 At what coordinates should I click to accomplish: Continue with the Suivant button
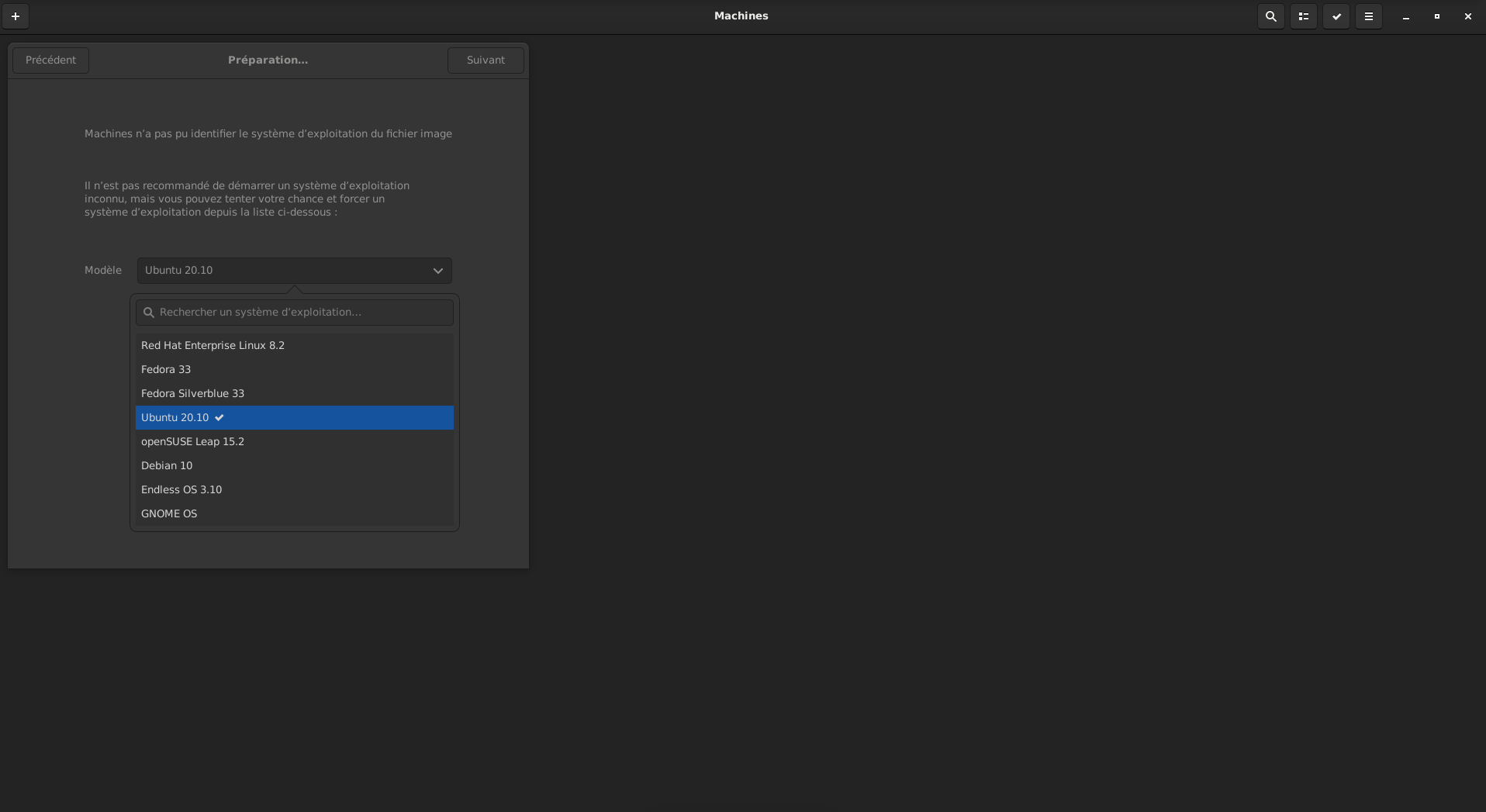[x=486, y=60]
